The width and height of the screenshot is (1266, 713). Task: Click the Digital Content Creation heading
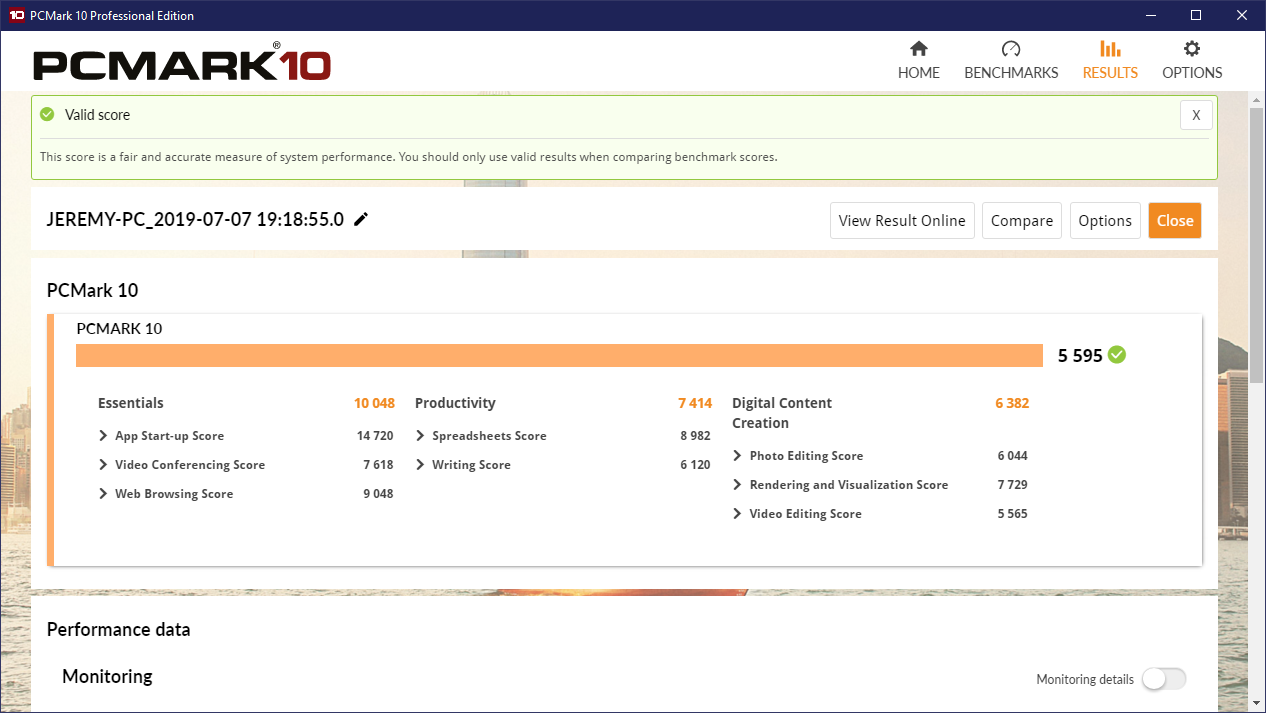click(x=782, y=413)
